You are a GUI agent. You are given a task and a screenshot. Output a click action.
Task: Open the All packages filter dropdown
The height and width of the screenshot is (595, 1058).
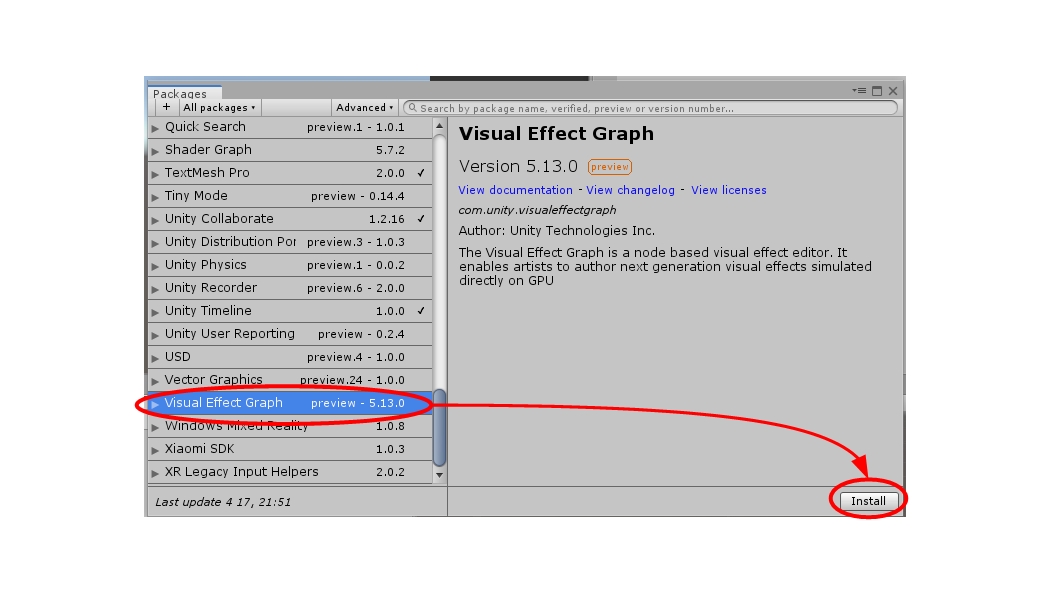pos(219,107)
